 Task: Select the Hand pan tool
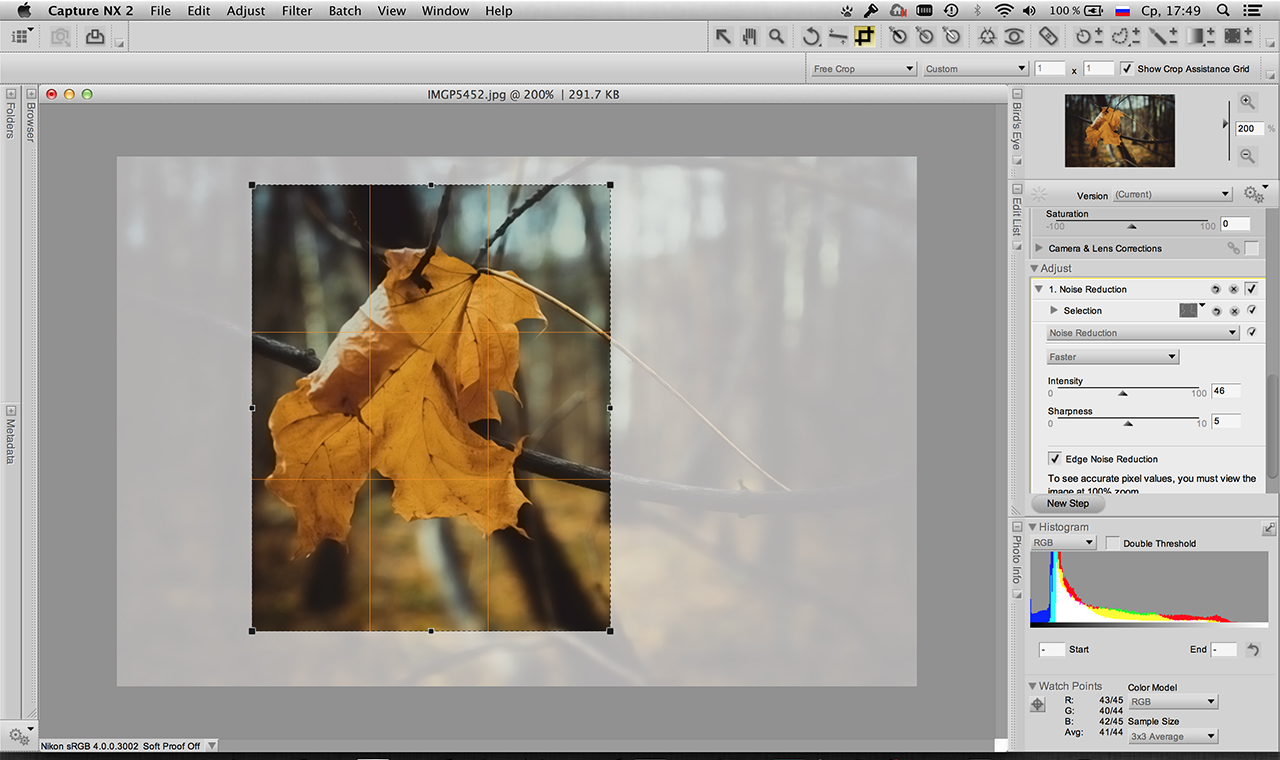click(x=749, y=36)
